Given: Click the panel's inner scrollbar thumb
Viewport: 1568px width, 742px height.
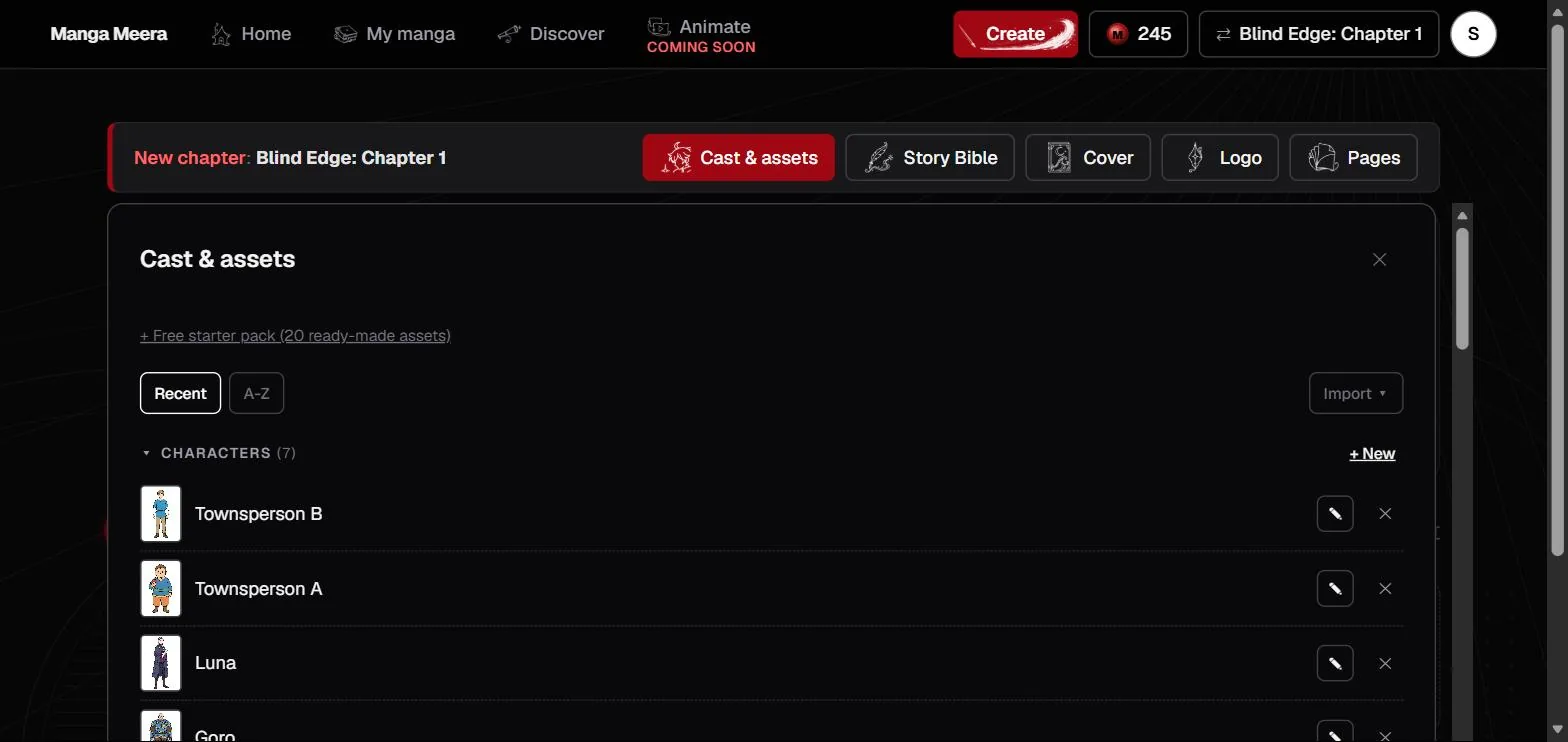Looking at the screenshot, I should point(1462,288).
